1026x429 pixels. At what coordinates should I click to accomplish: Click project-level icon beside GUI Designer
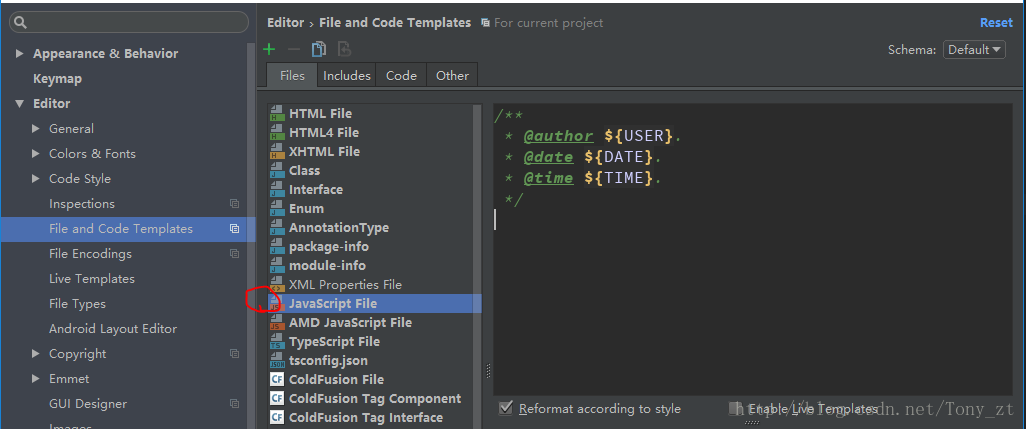pyautogui.click(x=234, y=404)
